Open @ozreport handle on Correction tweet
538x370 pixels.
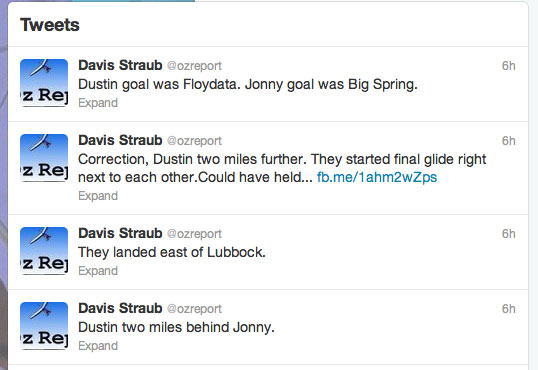click(x=194, y=141)
